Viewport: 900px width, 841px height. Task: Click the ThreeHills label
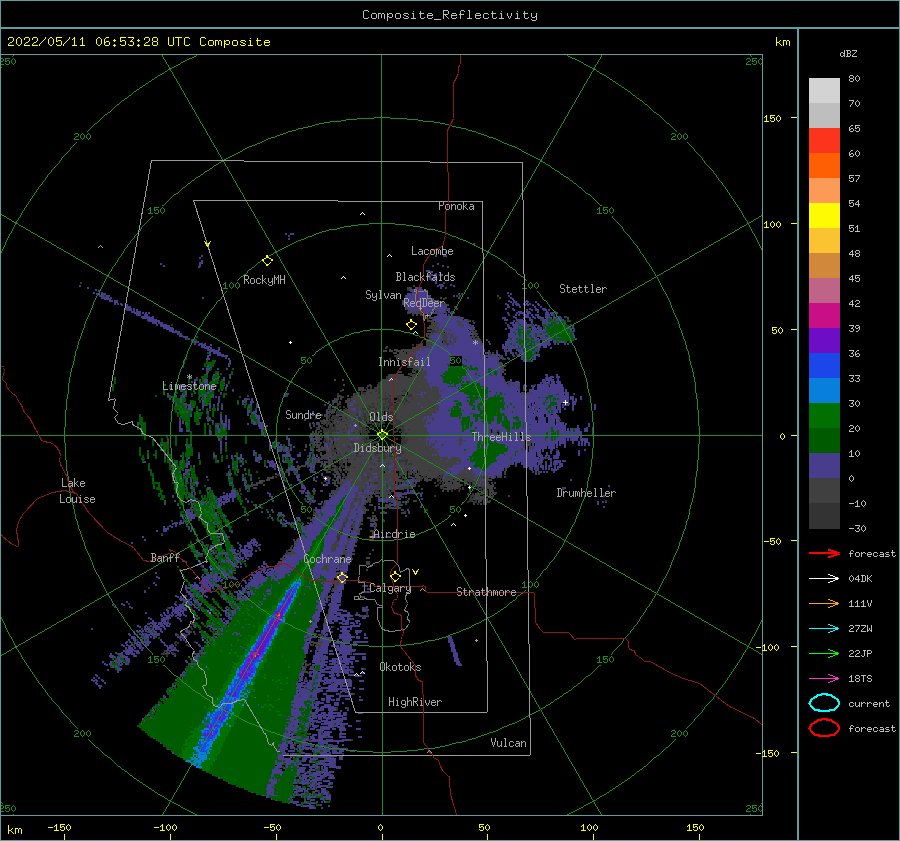(501, 437)
